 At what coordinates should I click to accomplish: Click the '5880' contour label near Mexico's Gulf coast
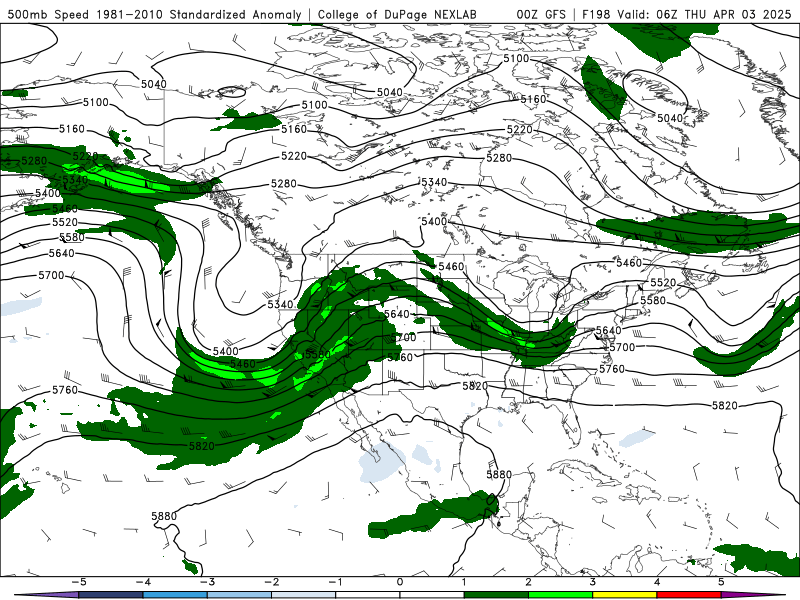click(x=498, y=474)
